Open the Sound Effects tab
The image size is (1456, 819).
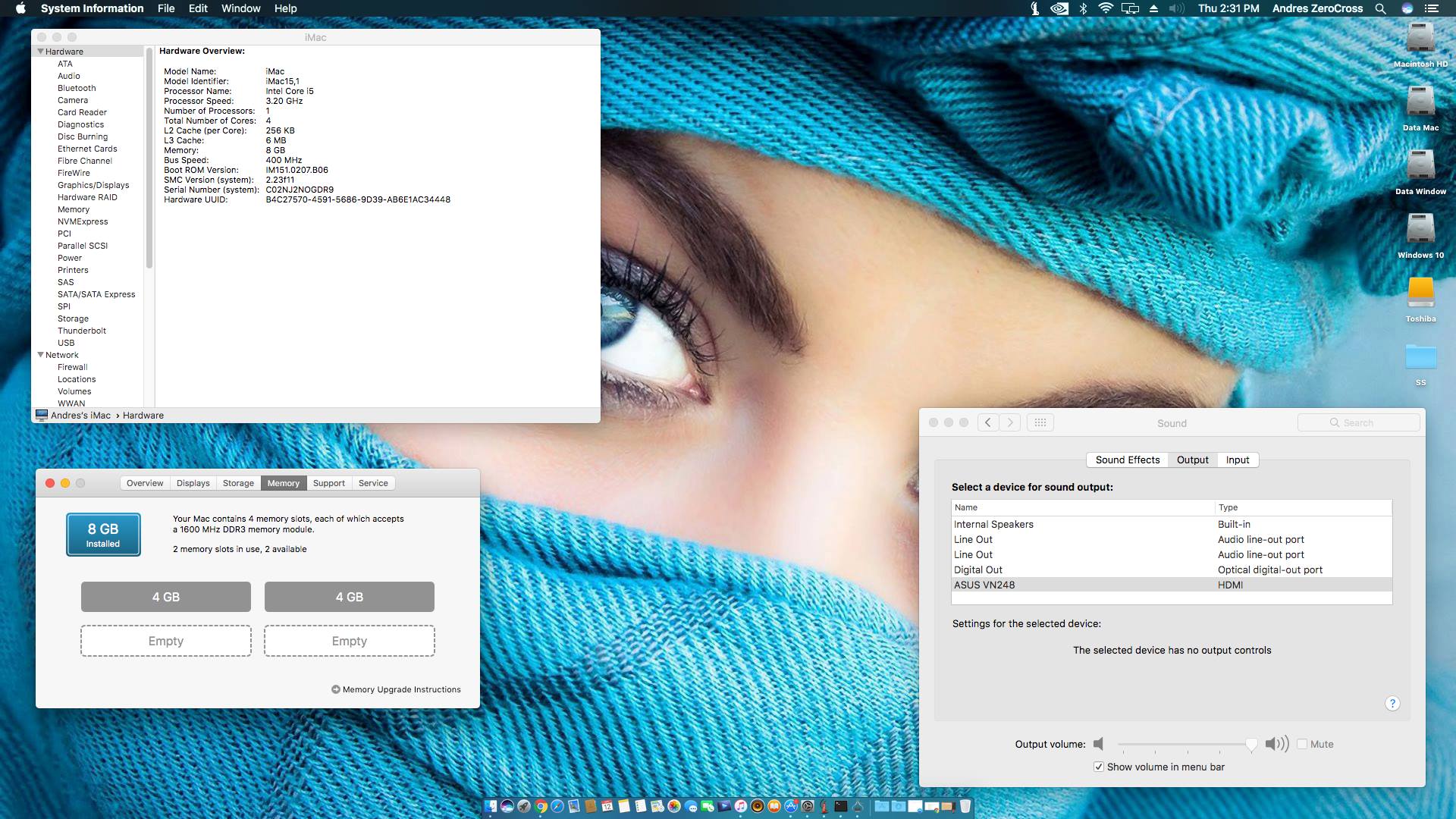coord(1127,460)
